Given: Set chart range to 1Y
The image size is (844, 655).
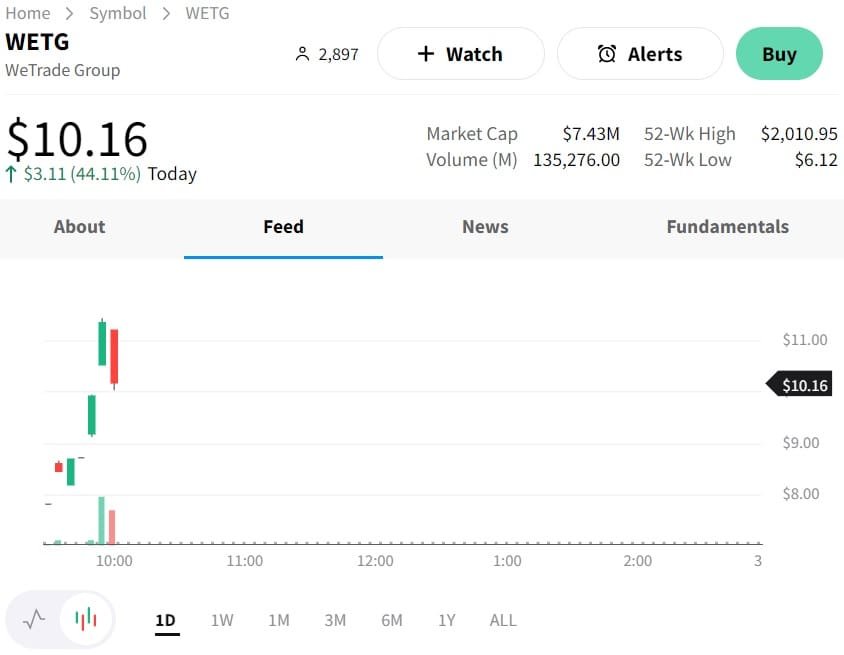Looking at the screenshot, I should (447, 620).
